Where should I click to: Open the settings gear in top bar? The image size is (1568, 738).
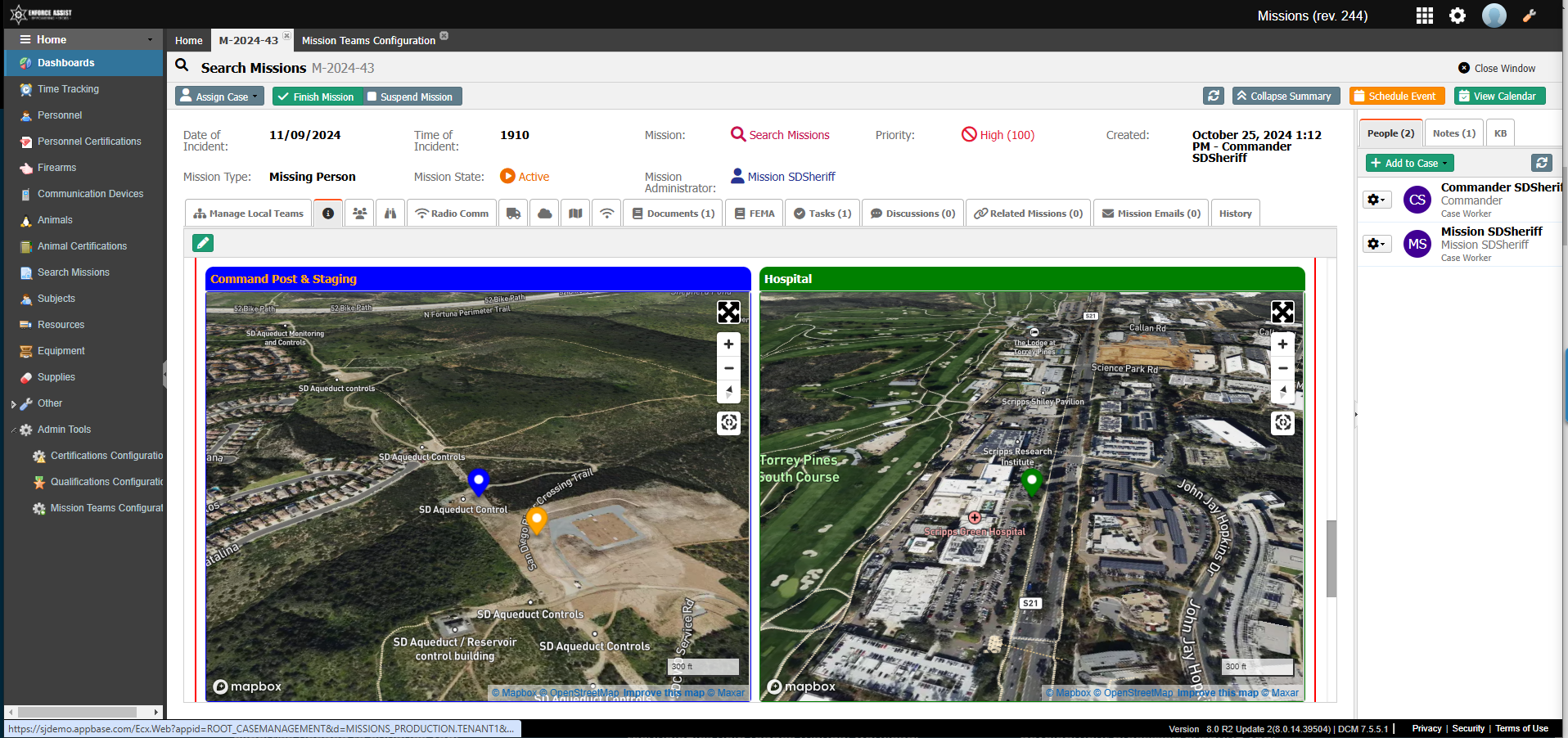(x=1458, y=16)
